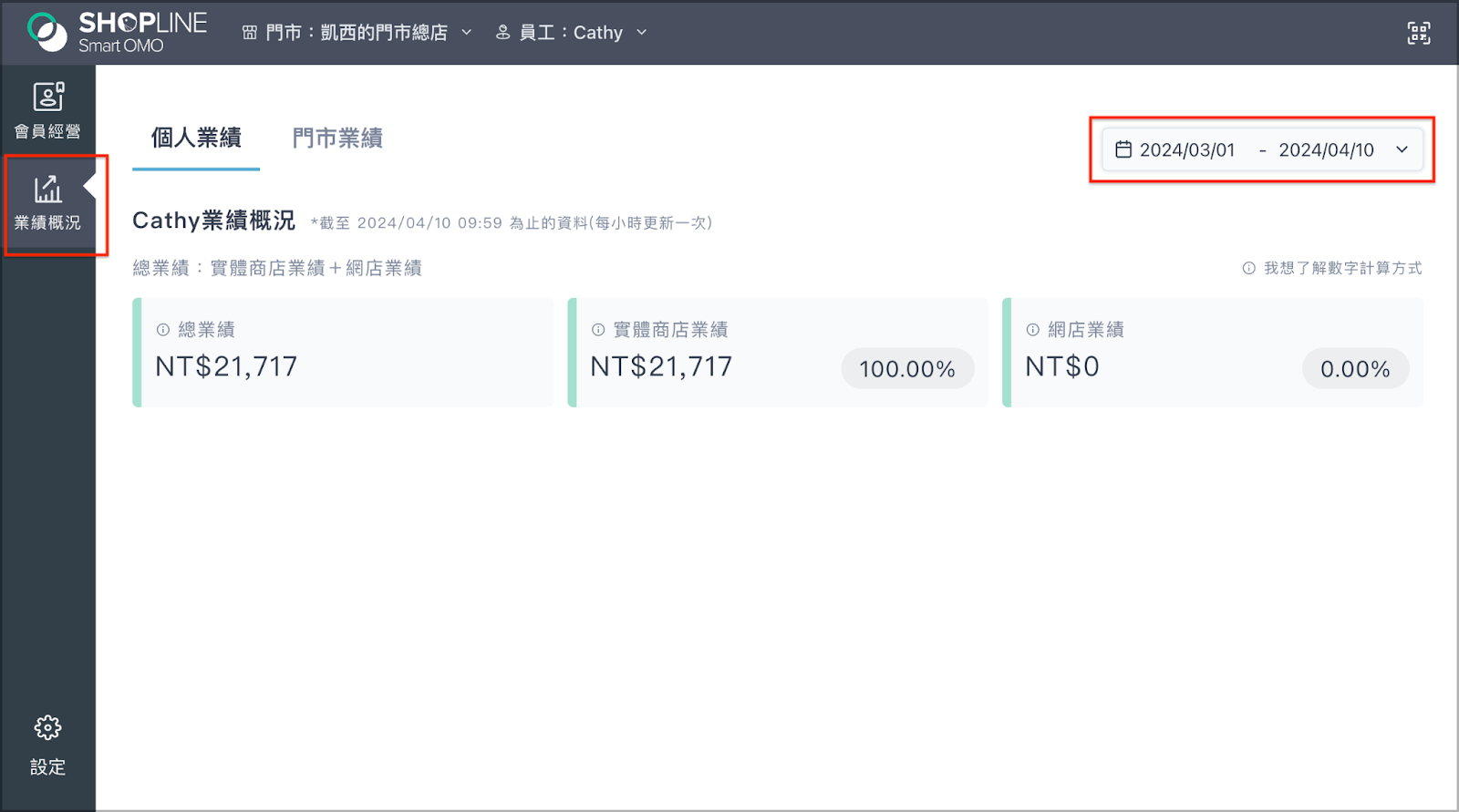1459x812 pixels.
Task: Click the start date 2024/03/01
Action: (x=1187, y=149)
